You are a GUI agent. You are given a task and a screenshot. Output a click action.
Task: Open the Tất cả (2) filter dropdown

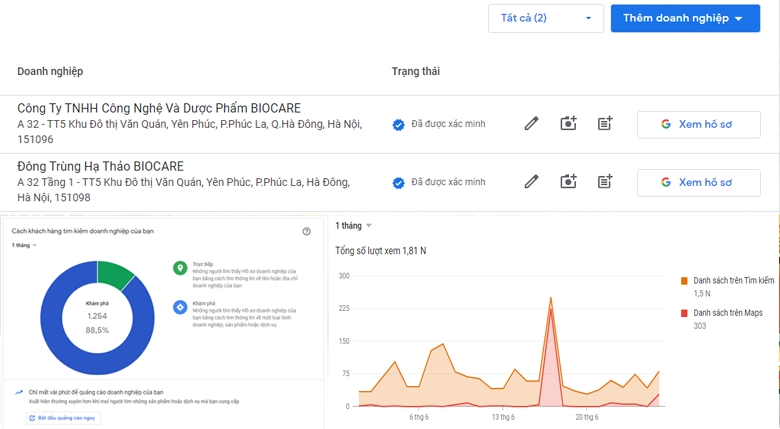click(546, 18)
